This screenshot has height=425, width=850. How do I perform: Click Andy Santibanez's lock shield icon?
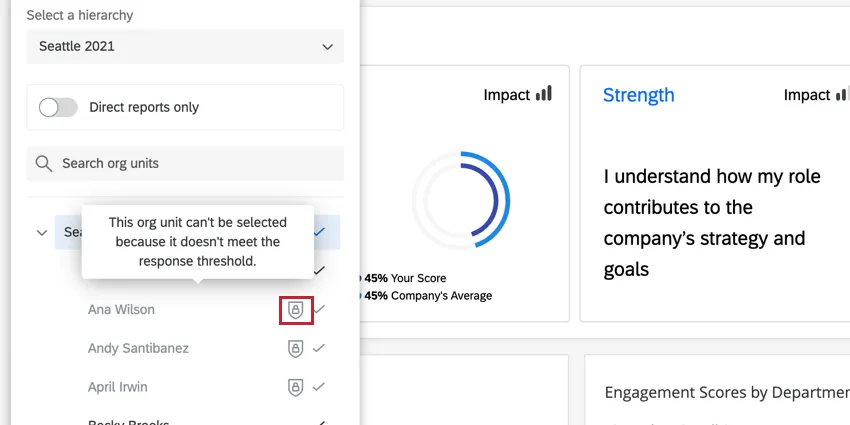[295, 349]
